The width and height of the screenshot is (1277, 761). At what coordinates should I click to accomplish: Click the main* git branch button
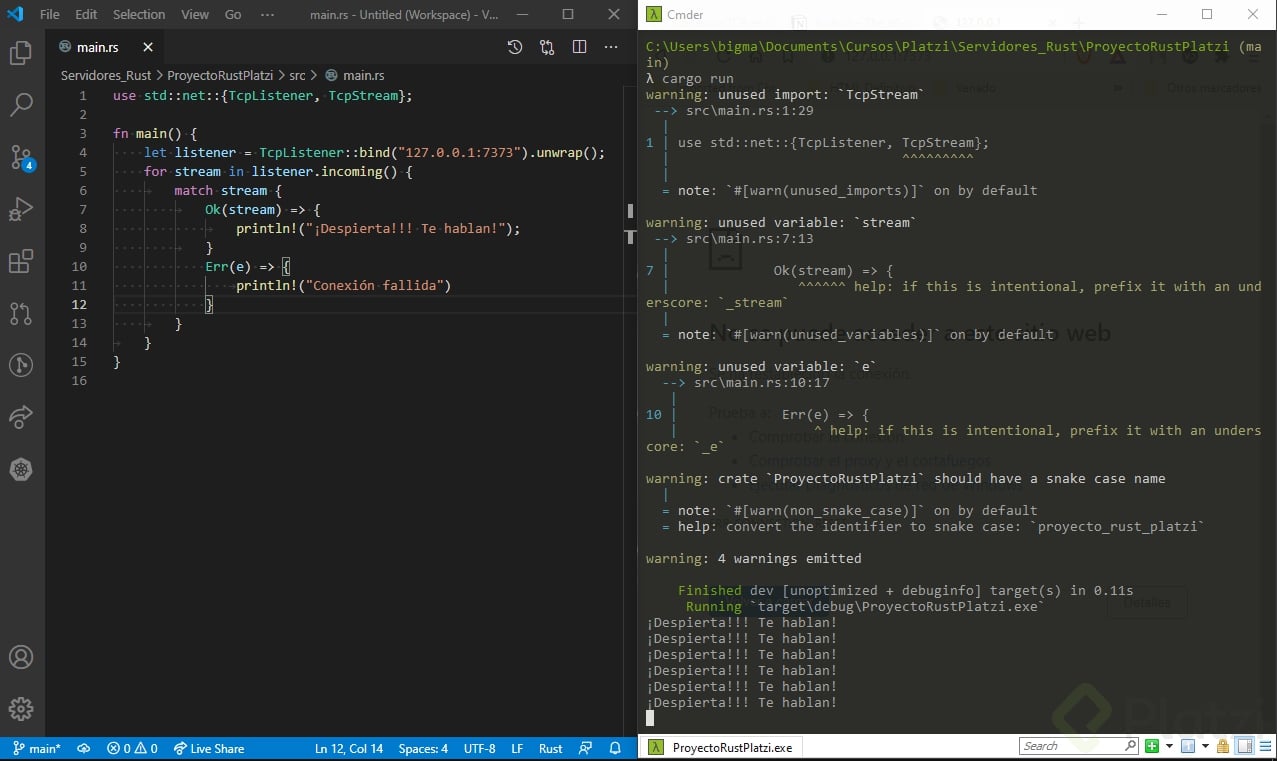coord(37,748)
